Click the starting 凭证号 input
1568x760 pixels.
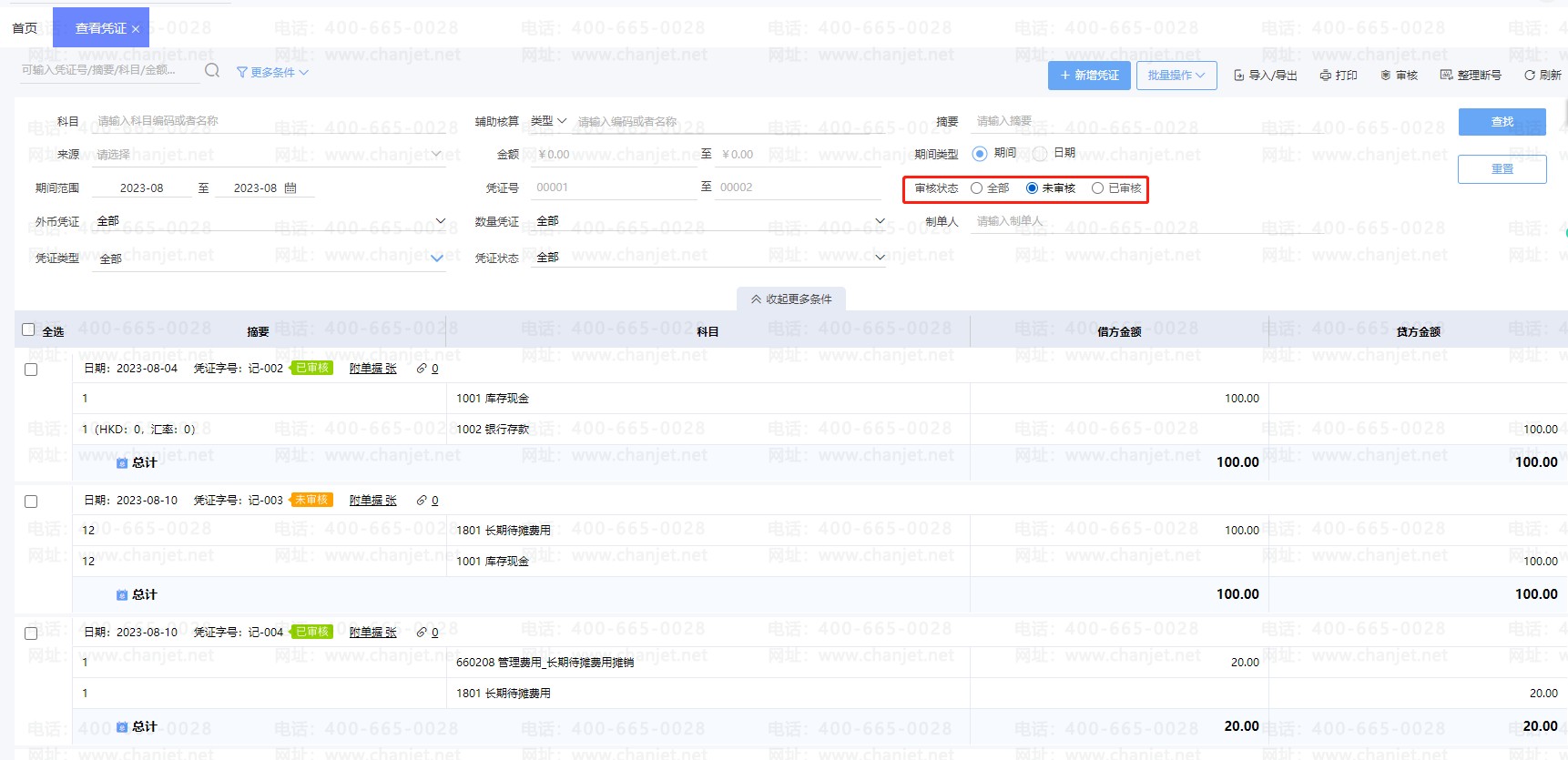[x=614, y=187]
